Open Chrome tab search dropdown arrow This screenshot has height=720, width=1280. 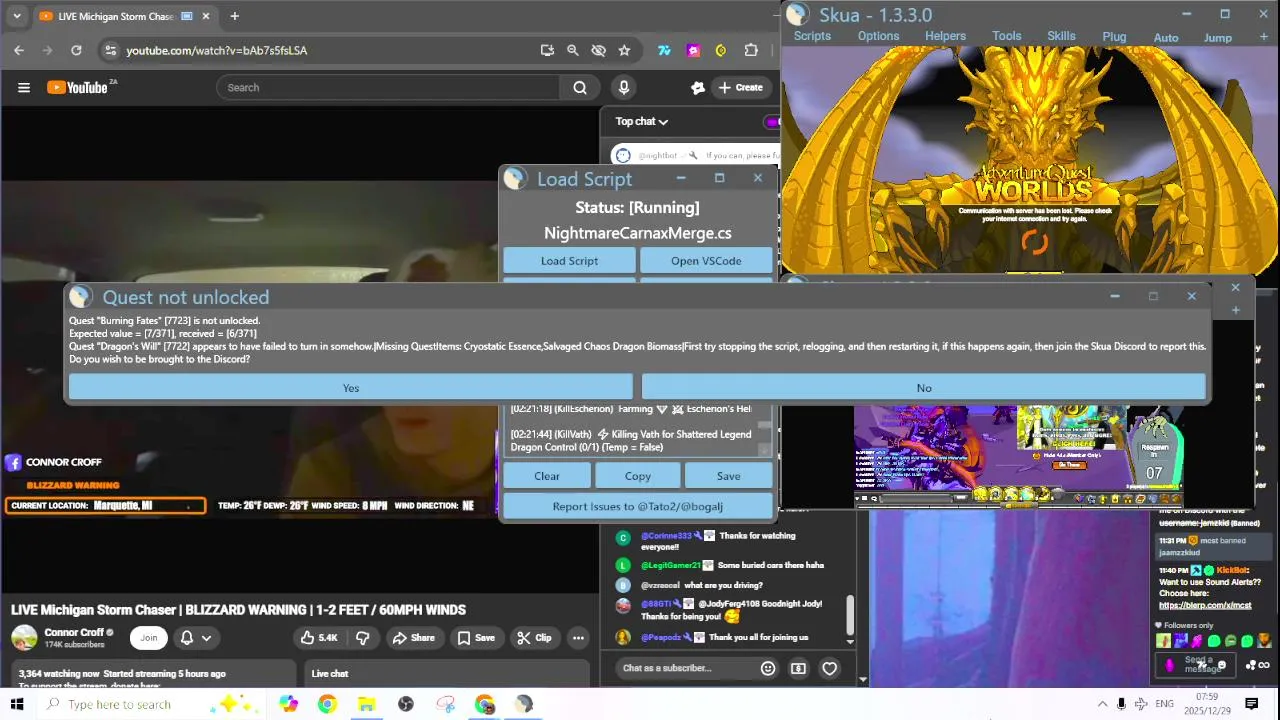point(17,16)
